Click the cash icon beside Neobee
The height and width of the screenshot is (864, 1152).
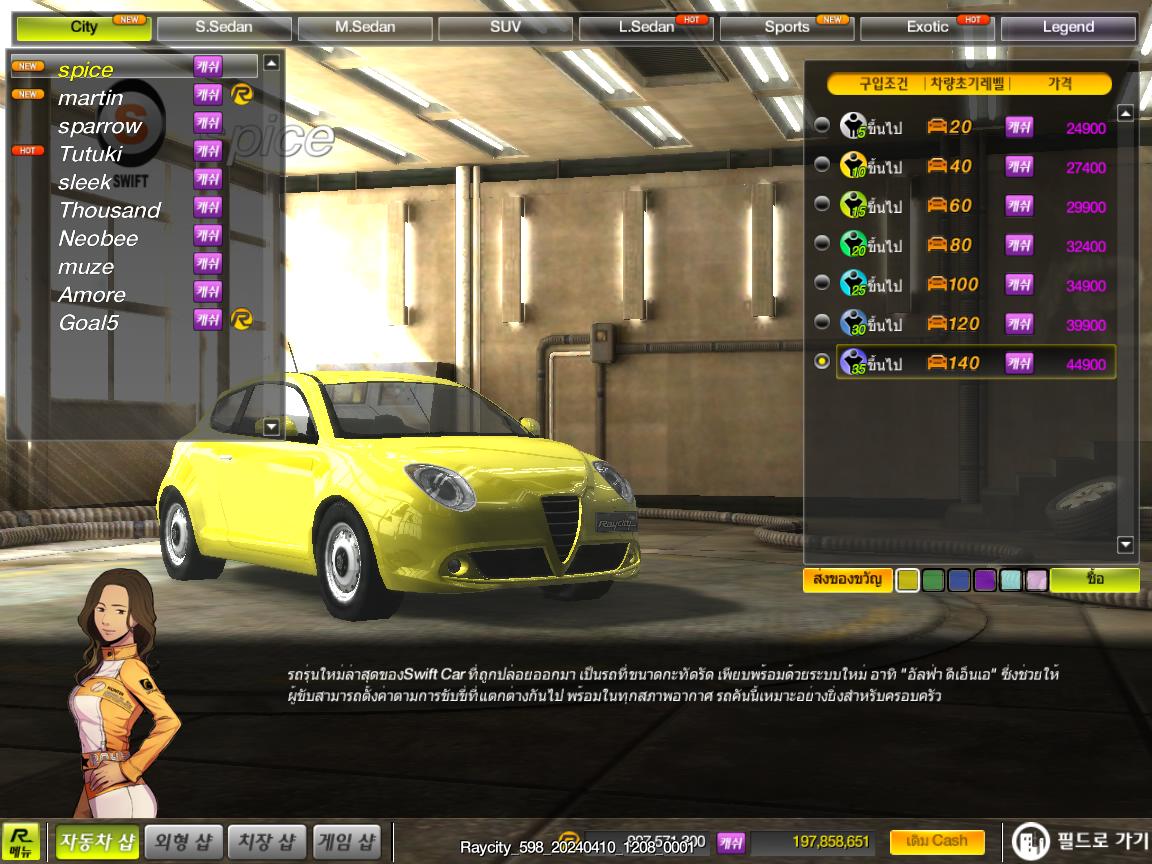pos(208,236)
